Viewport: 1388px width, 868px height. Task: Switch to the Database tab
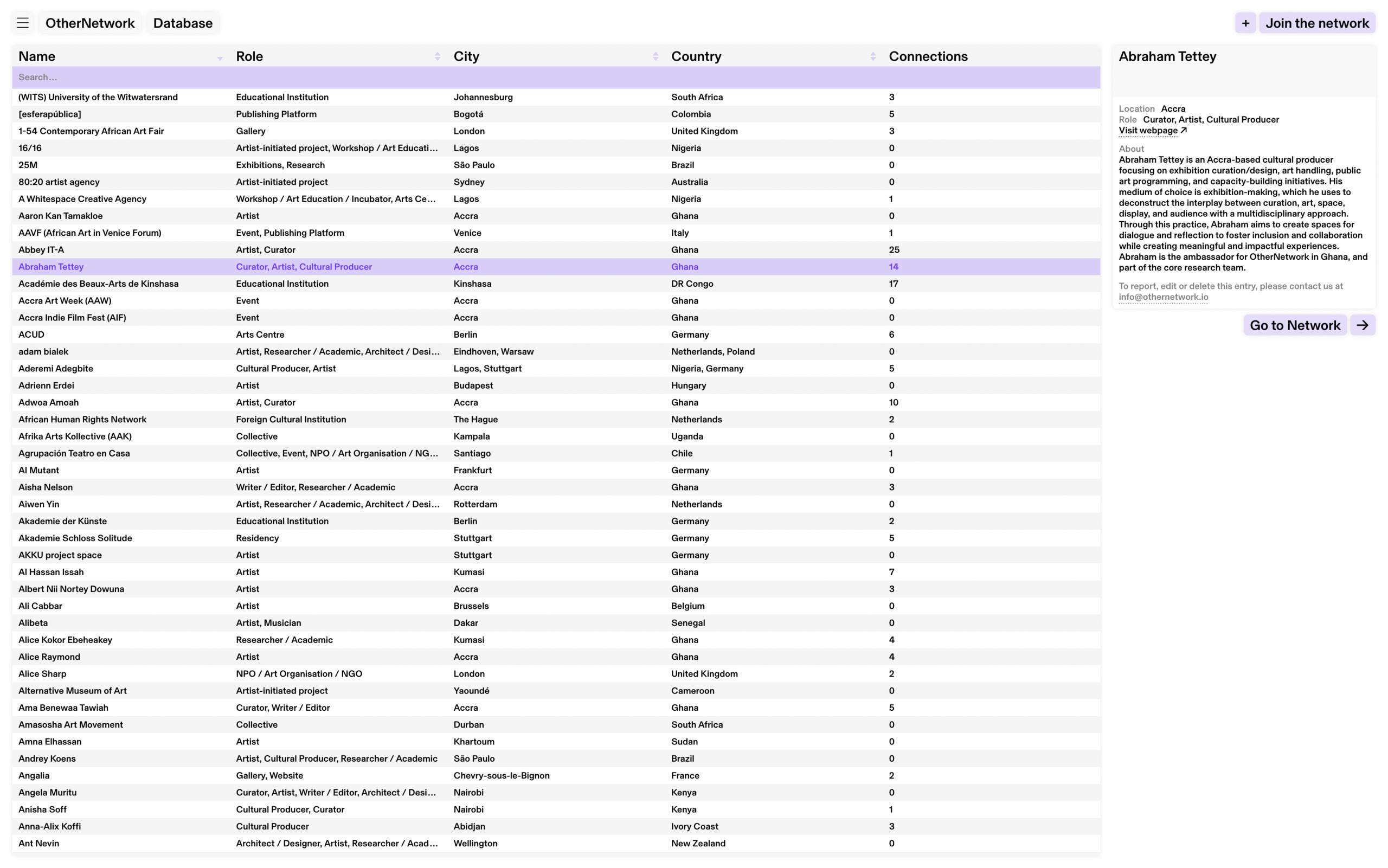[x=183, y=23]
